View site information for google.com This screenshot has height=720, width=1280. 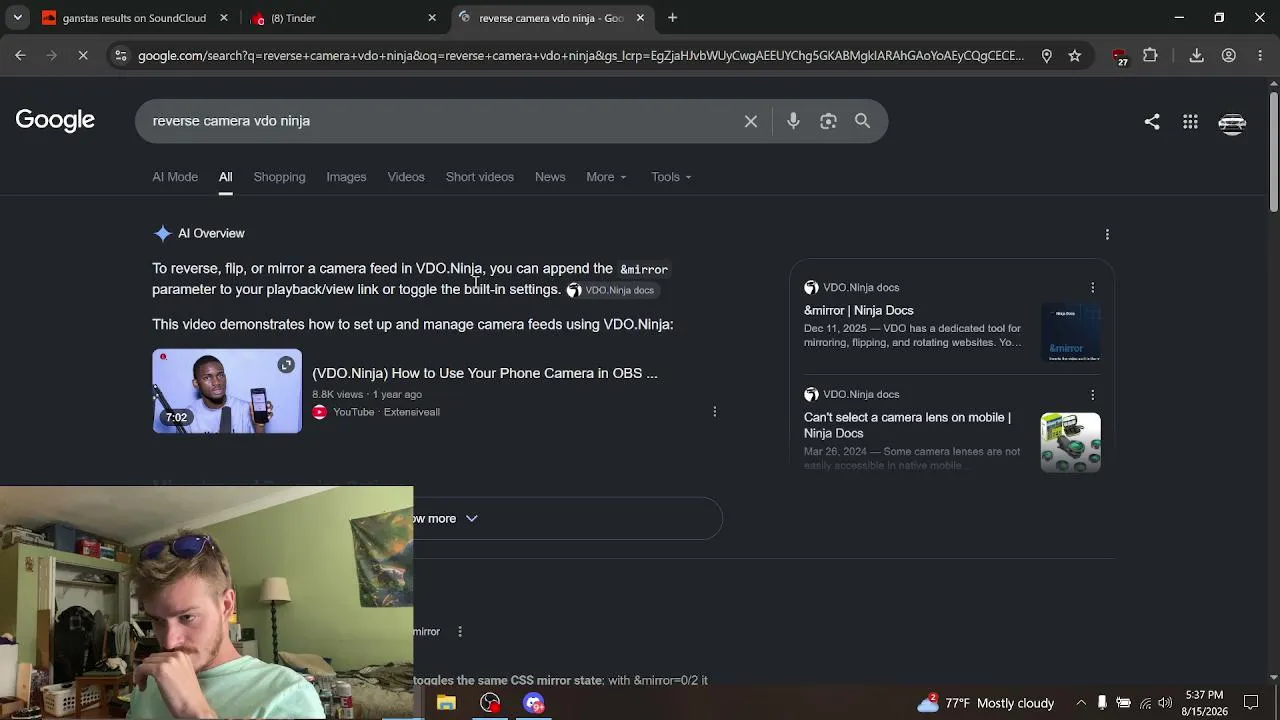coord(120,56)
